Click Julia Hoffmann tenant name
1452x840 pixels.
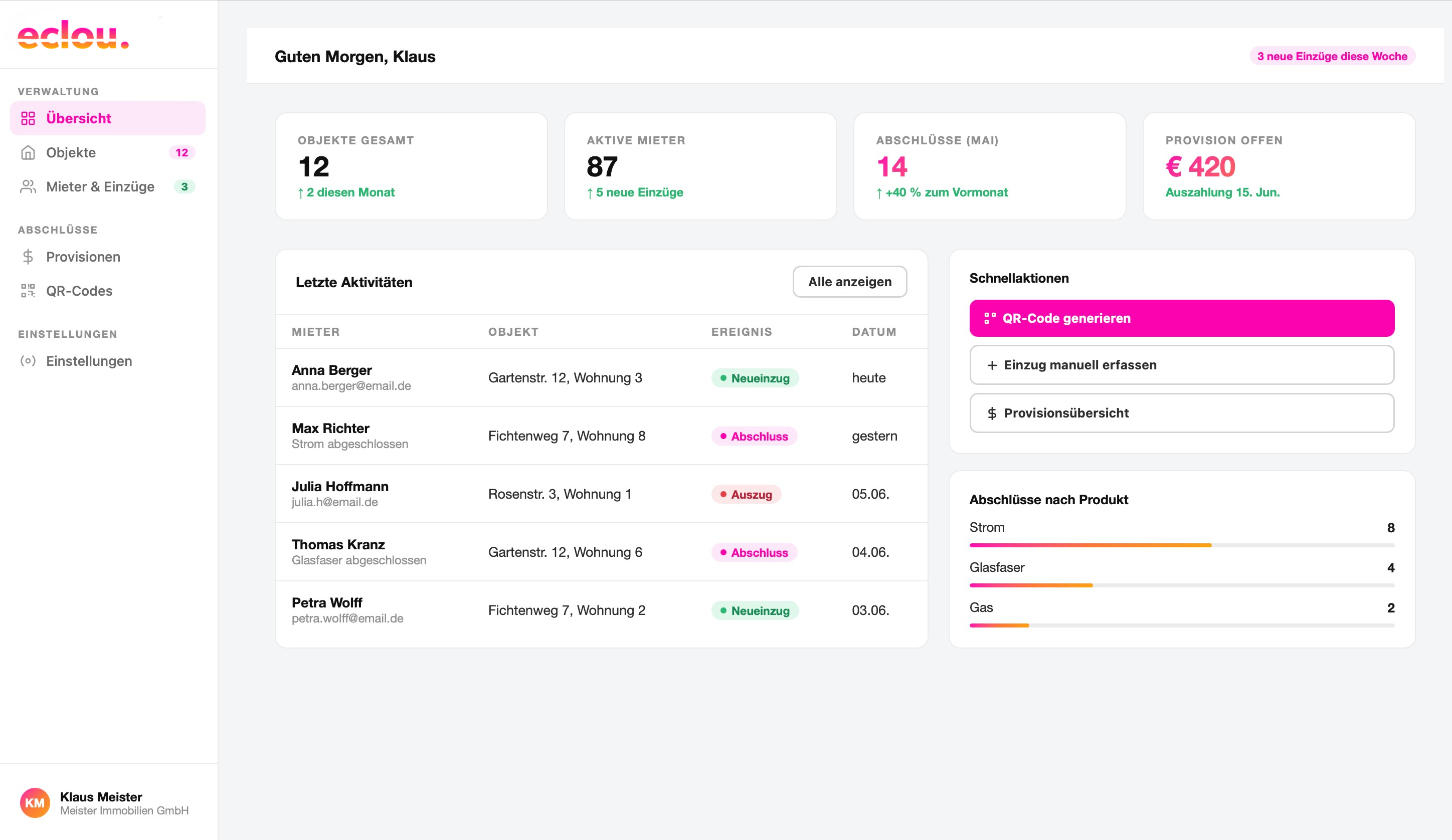tap(340, 486)
